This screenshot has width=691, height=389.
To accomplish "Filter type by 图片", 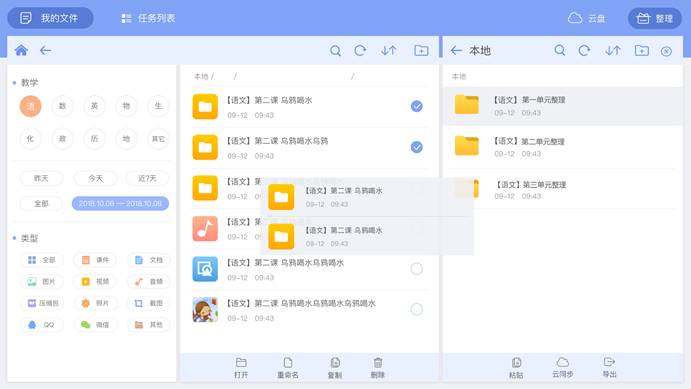I will 41,282.
